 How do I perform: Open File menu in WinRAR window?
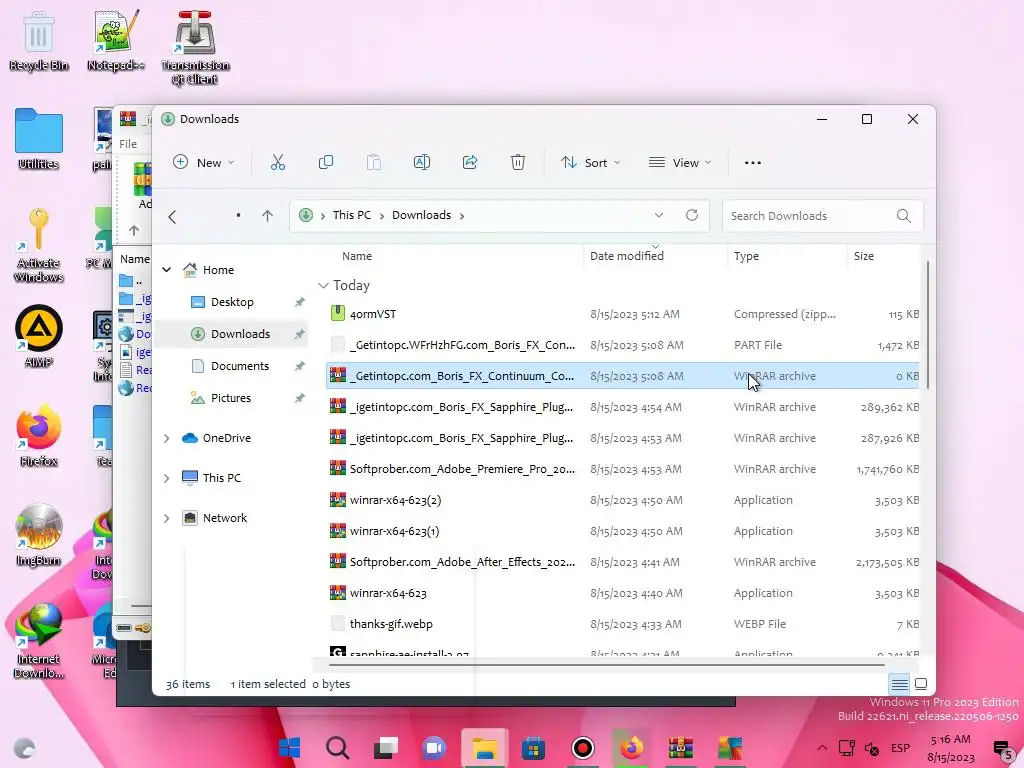point(128,144)
